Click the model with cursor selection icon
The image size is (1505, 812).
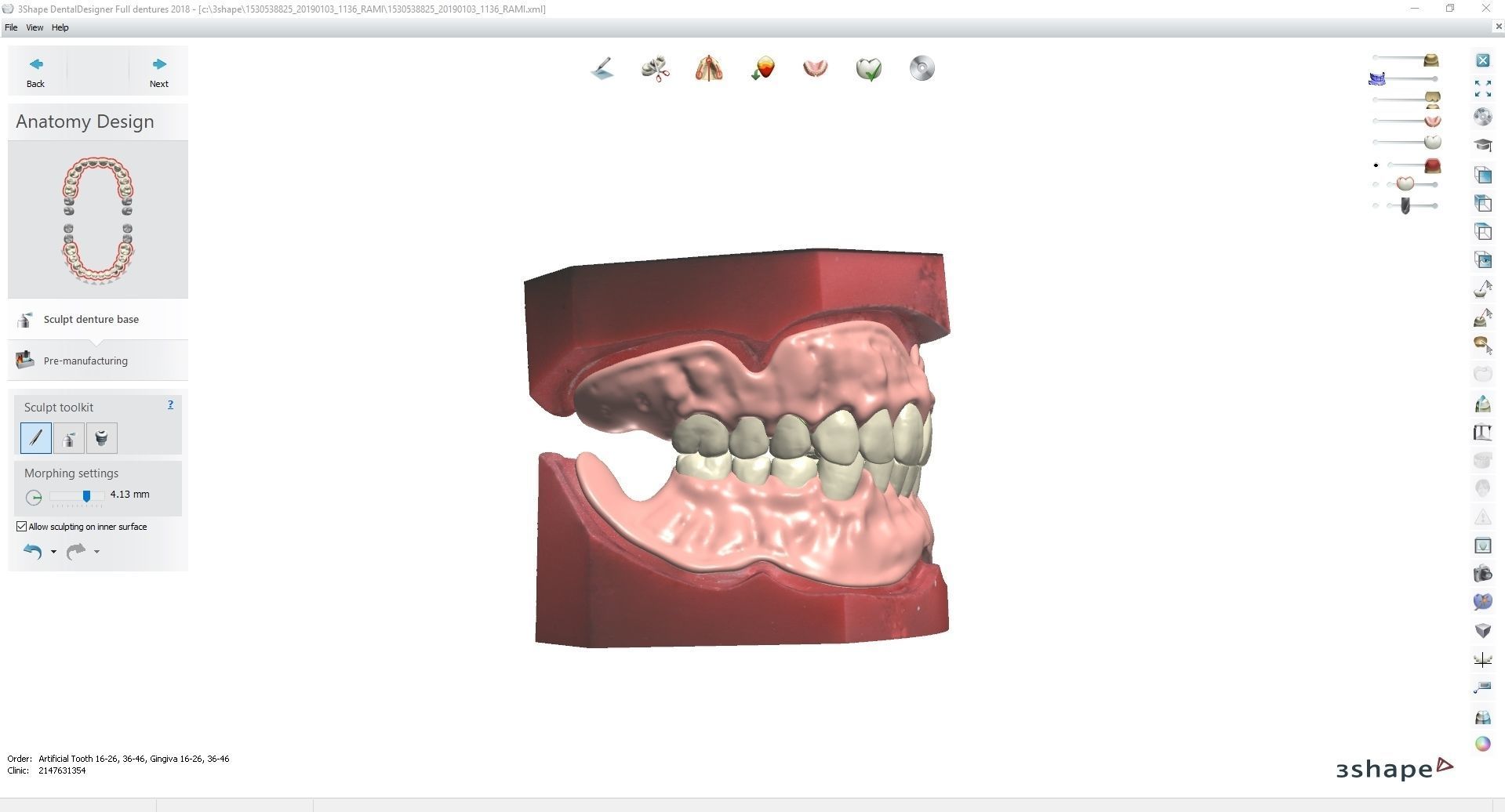[1483, 317]
